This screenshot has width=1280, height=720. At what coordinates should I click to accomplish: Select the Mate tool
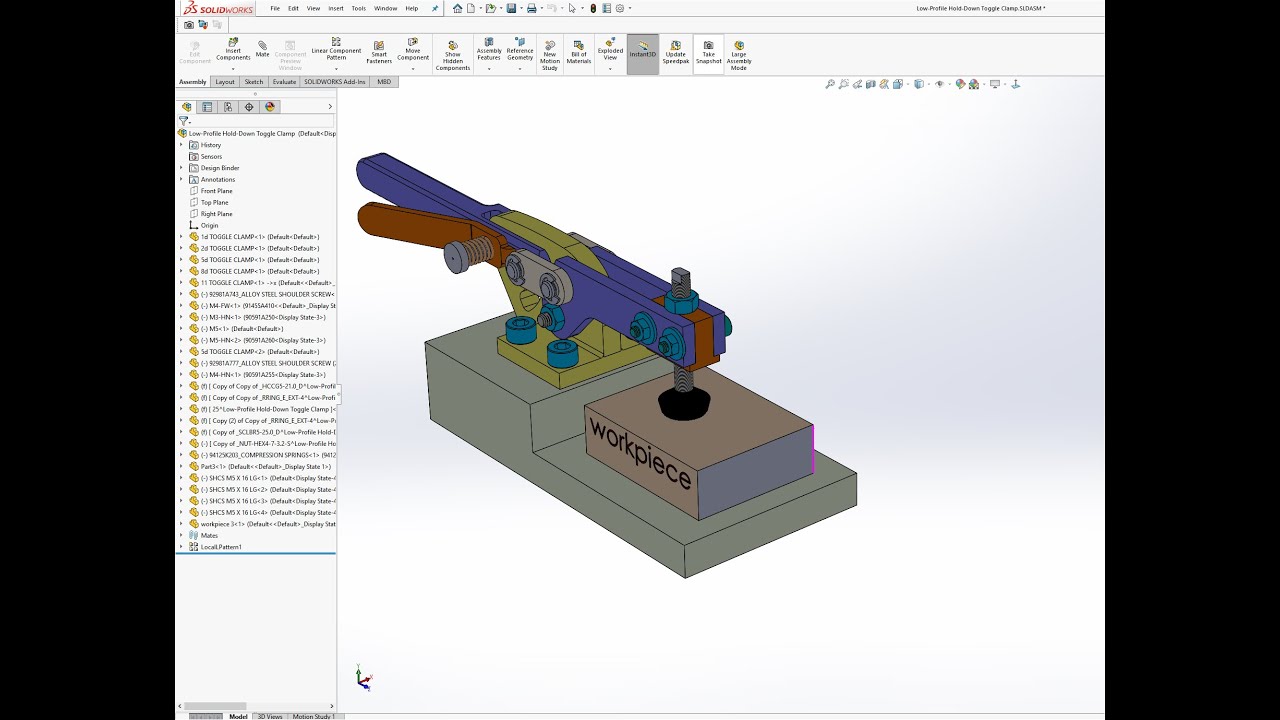pyautogui.click(x=262, y=49)
